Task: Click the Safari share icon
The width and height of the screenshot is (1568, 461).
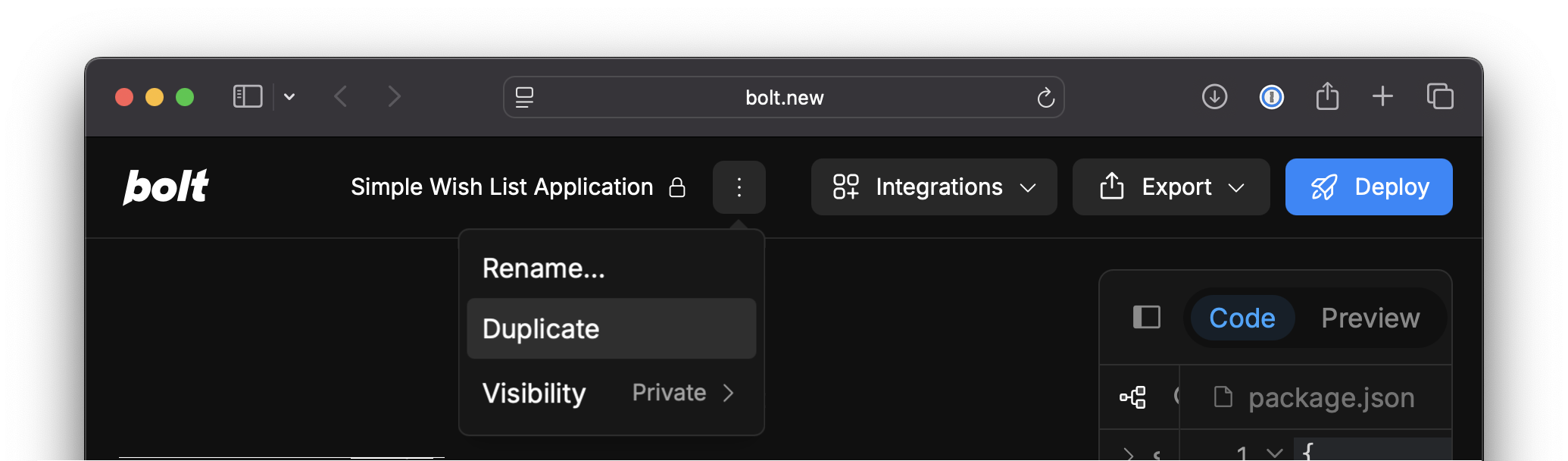Action: coord(1327,97)
